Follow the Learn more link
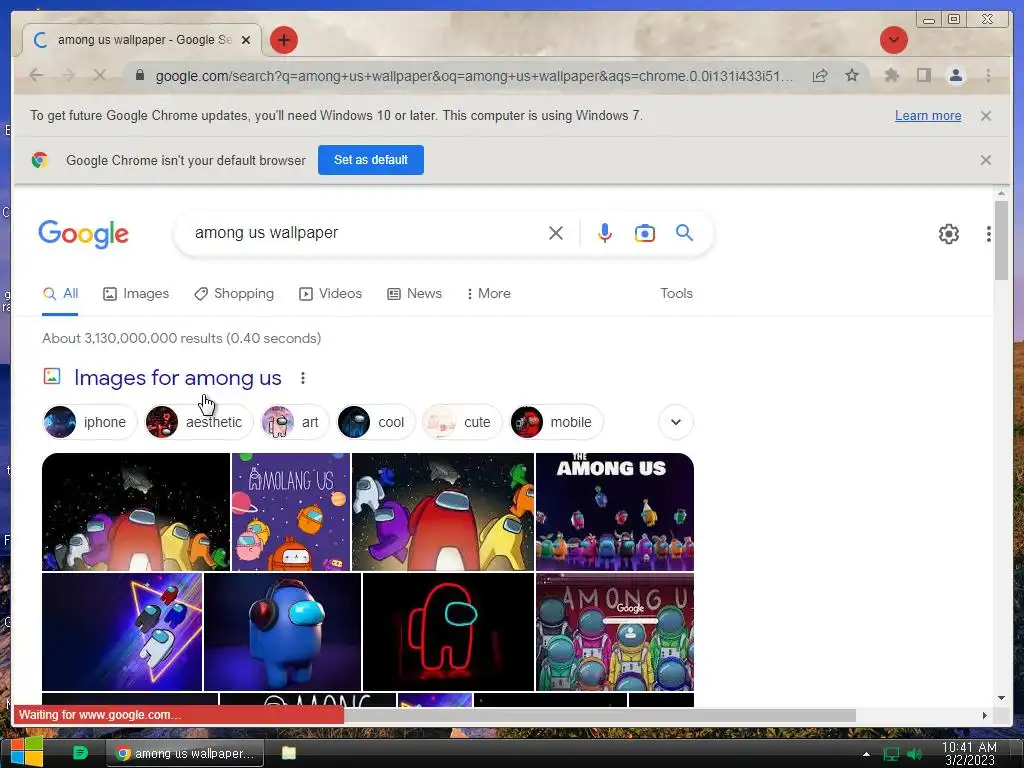The height and width of the screenshot is (768, 1024). point(928,116)
